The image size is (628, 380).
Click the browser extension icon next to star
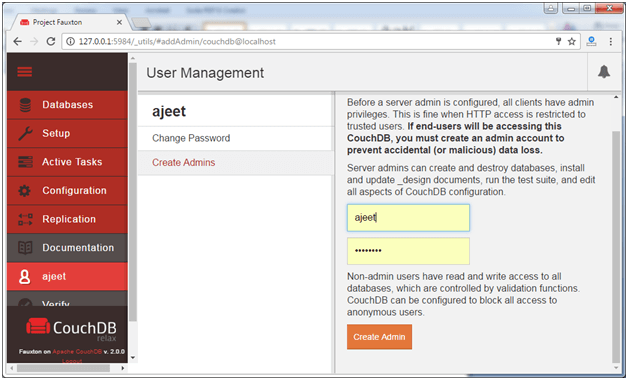(x=592, y=41)
